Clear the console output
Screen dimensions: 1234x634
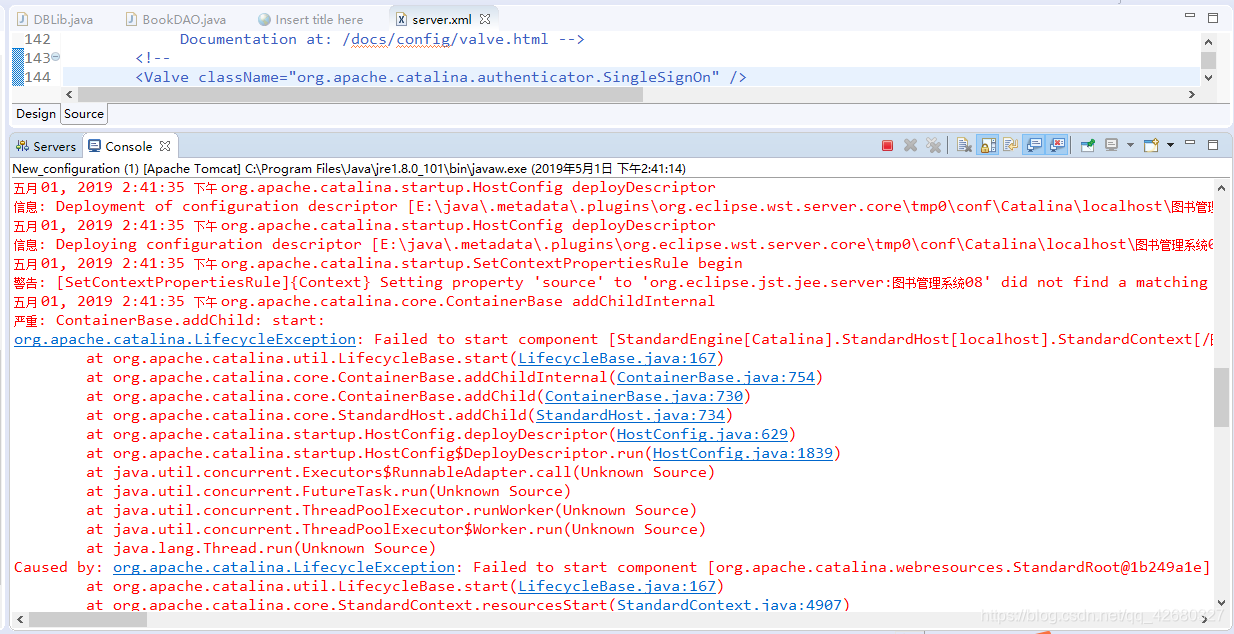(964, 146)
